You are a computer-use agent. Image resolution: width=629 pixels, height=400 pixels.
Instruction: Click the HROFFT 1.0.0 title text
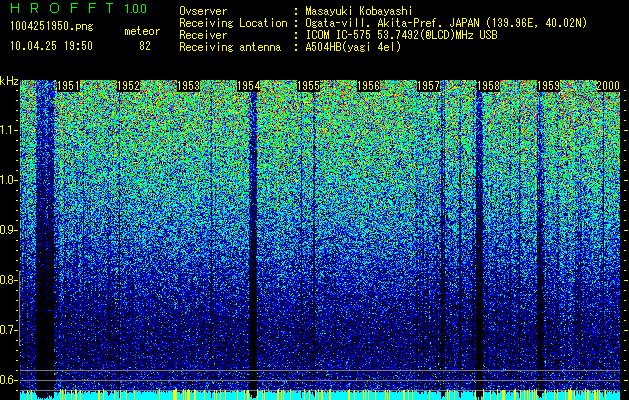pyautogui.click(x=79, y=8)
